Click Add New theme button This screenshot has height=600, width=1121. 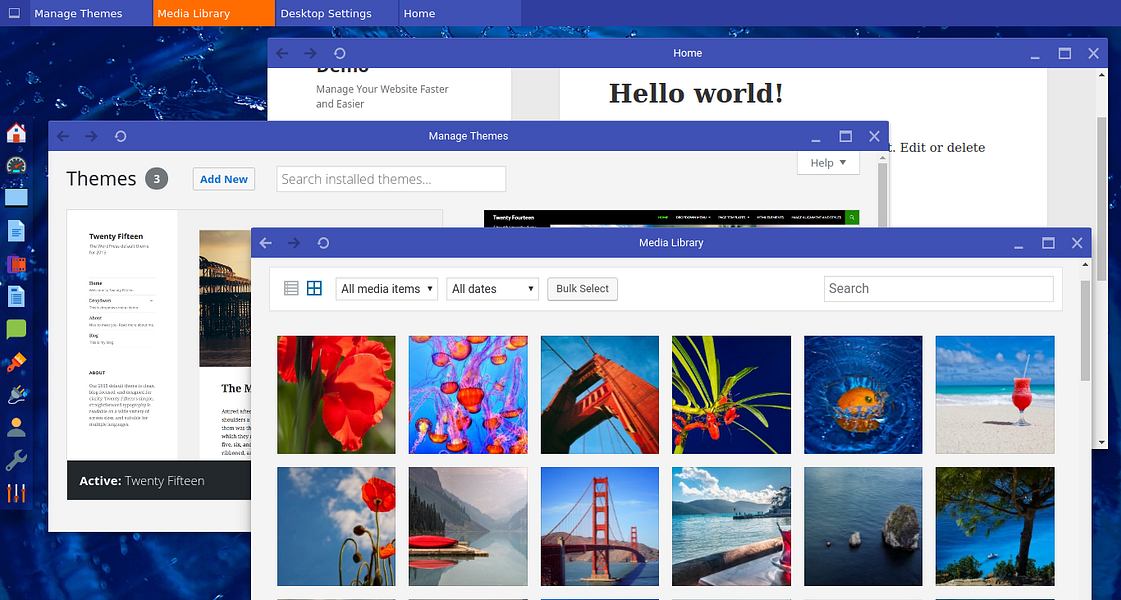pyautogui.click(x=224, y=179)
